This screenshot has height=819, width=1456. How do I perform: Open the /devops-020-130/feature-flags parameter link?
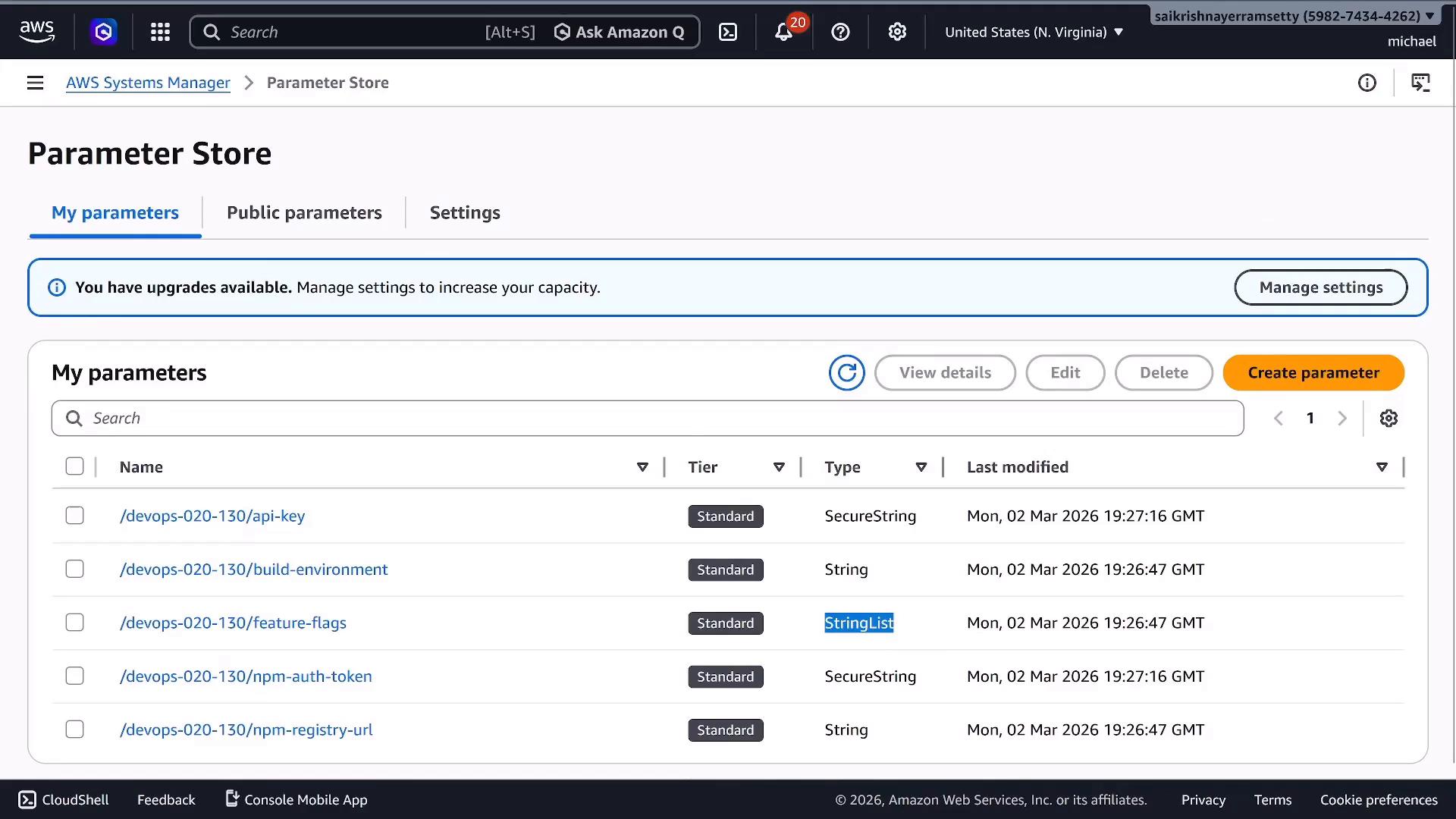[233, 623]
